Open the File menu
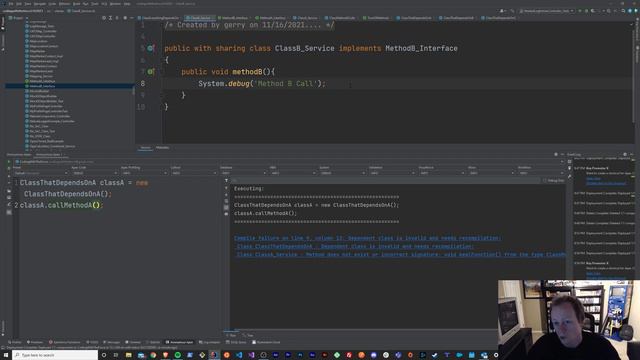Viewport: 640px width, 360px height. point(11,4)
